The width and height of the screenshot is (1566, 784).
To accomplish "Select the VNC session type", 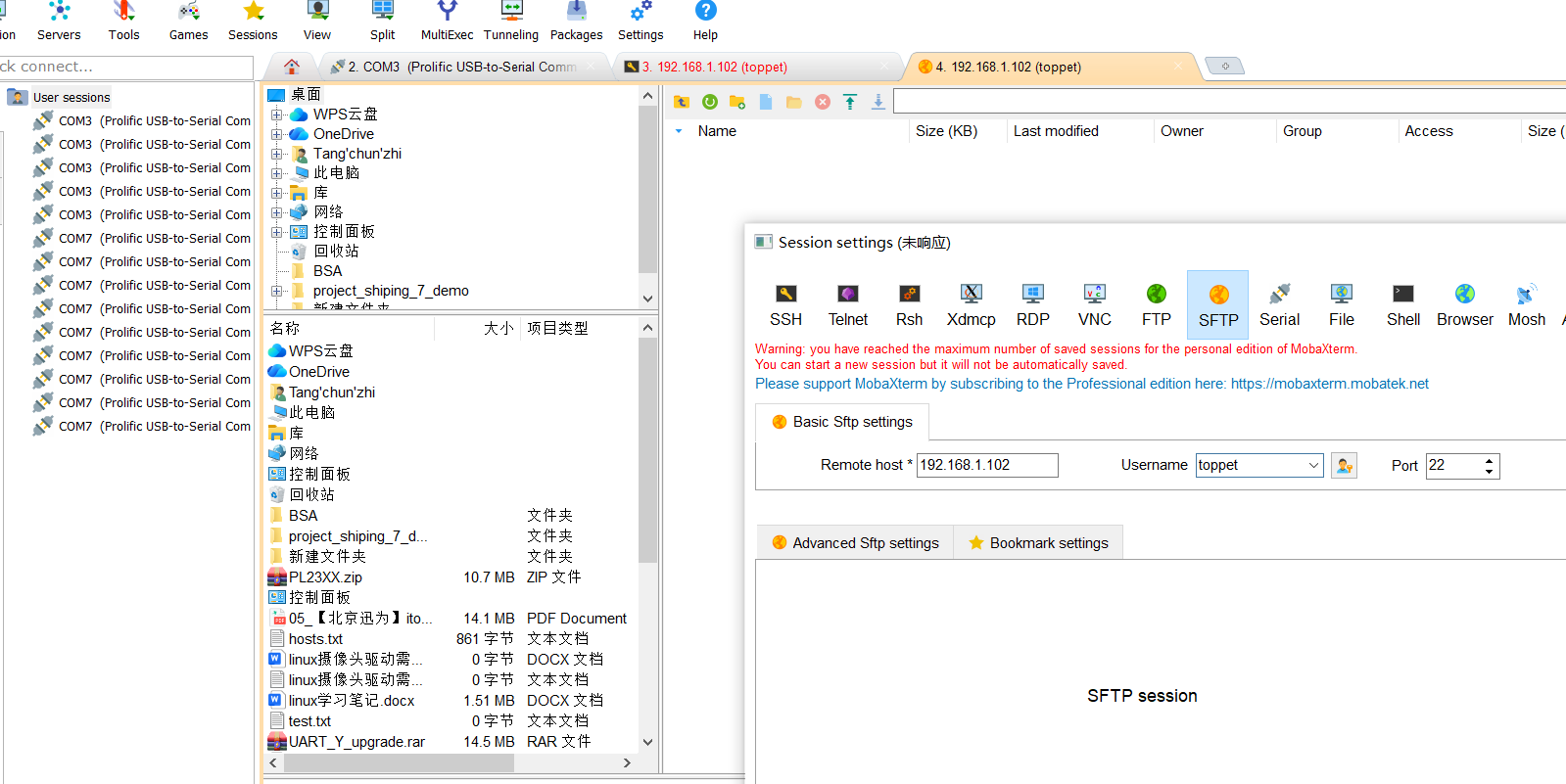I will click(x=1095, y=305).
